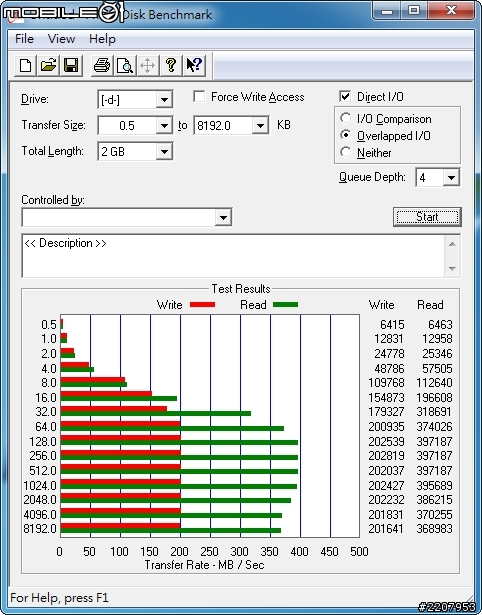Open the Drive dropdown
The image size is (482, 615).
[164, 100]
